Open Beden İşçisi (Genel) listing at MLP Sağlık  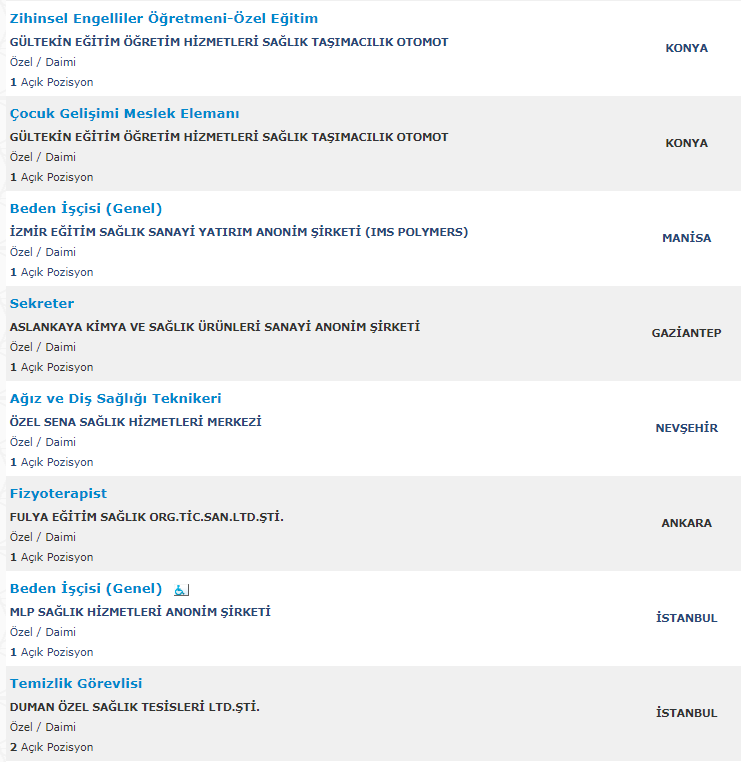click(86, 589)
